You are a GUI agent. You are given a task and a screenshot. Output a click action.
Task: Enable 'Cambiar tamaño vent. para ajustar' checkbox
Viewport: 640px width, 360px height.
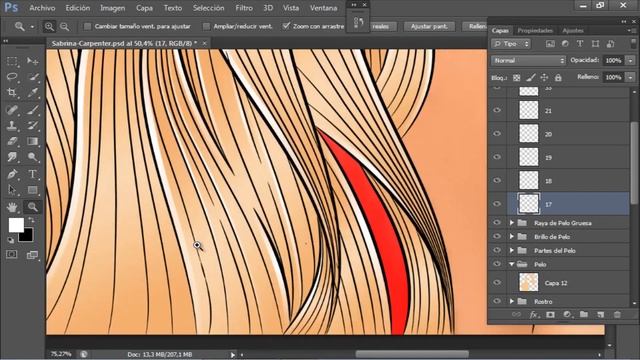pos(87,27)
